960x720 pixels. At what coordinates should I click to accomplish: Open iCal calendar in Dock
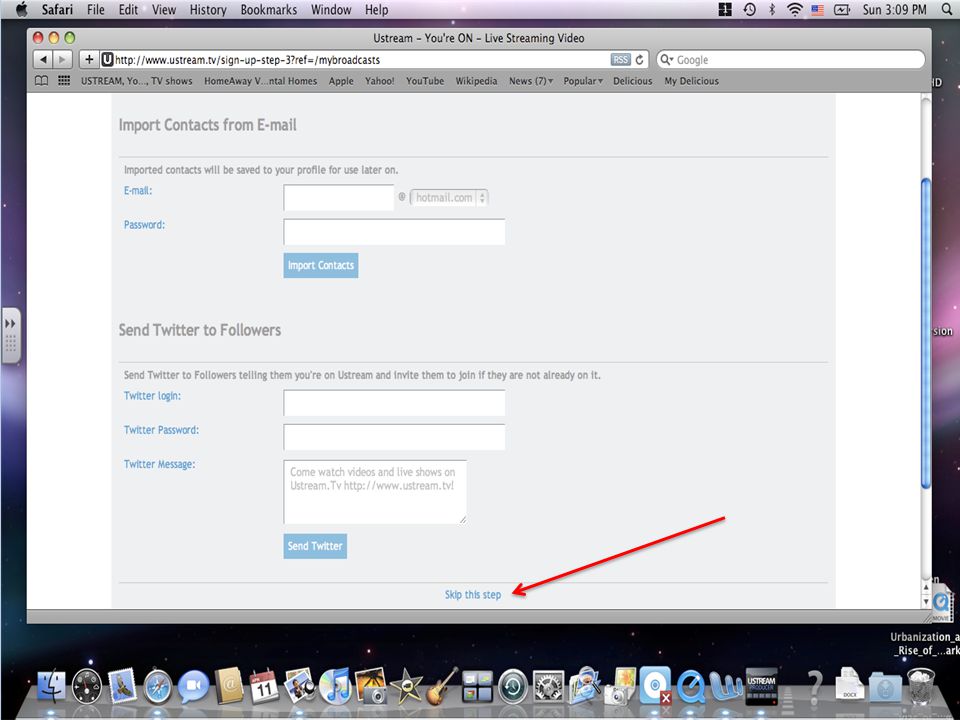click(x=264, y=686)
